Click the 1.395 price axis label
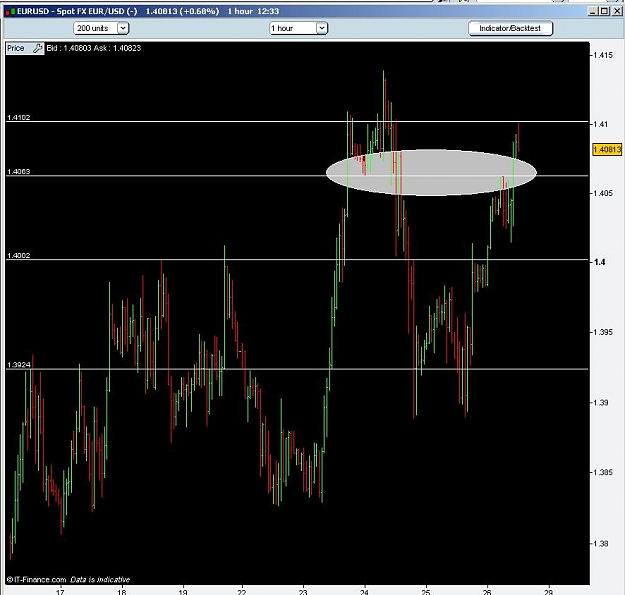The width and height of the screenshot is (625, 595). [x=603, y=332]
